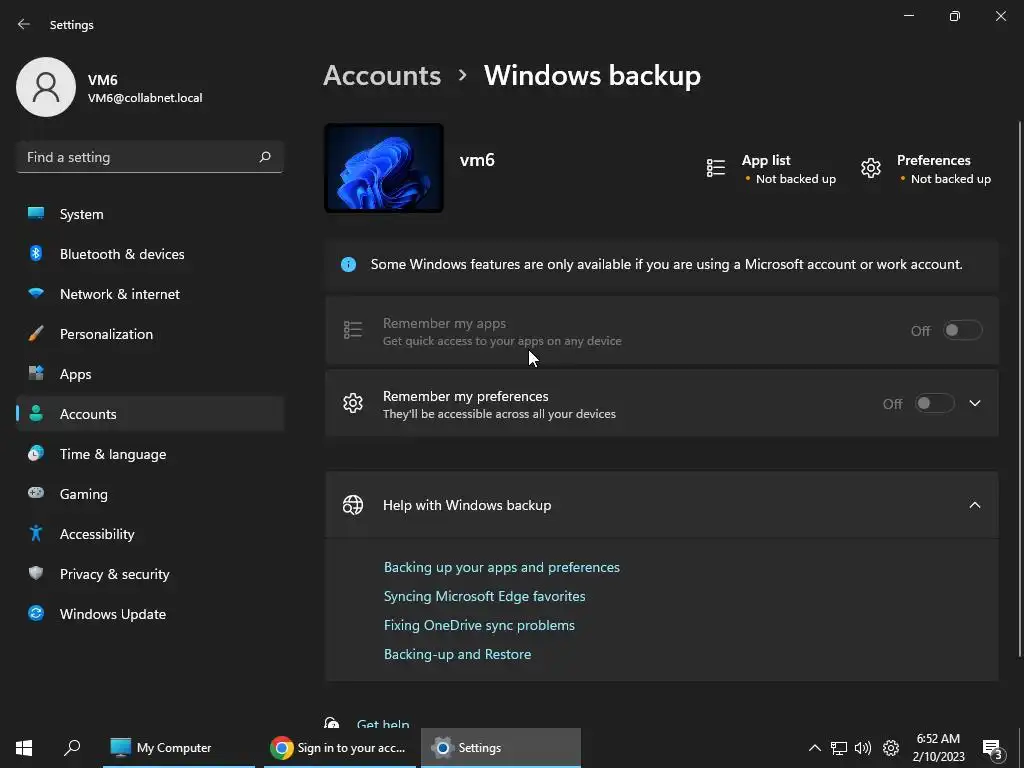
Task: Click the search magnifier in Find a setting
Action: coord(265,157)
